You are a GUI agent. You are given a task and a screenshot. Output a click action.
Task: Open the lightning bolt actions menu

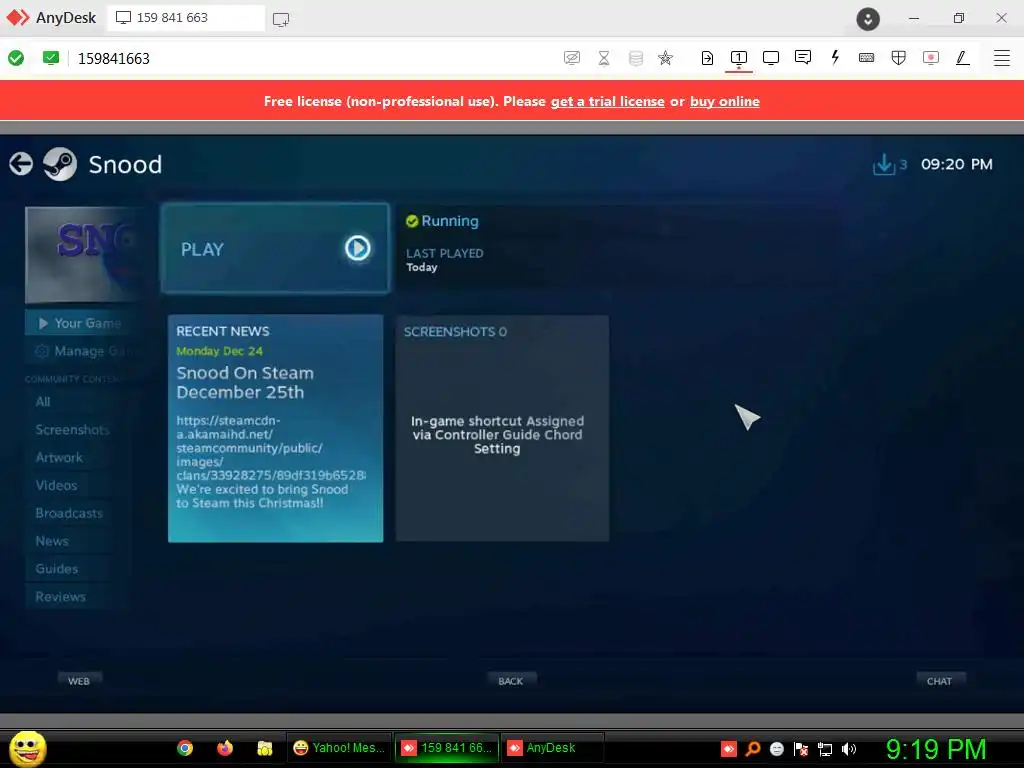835,58
